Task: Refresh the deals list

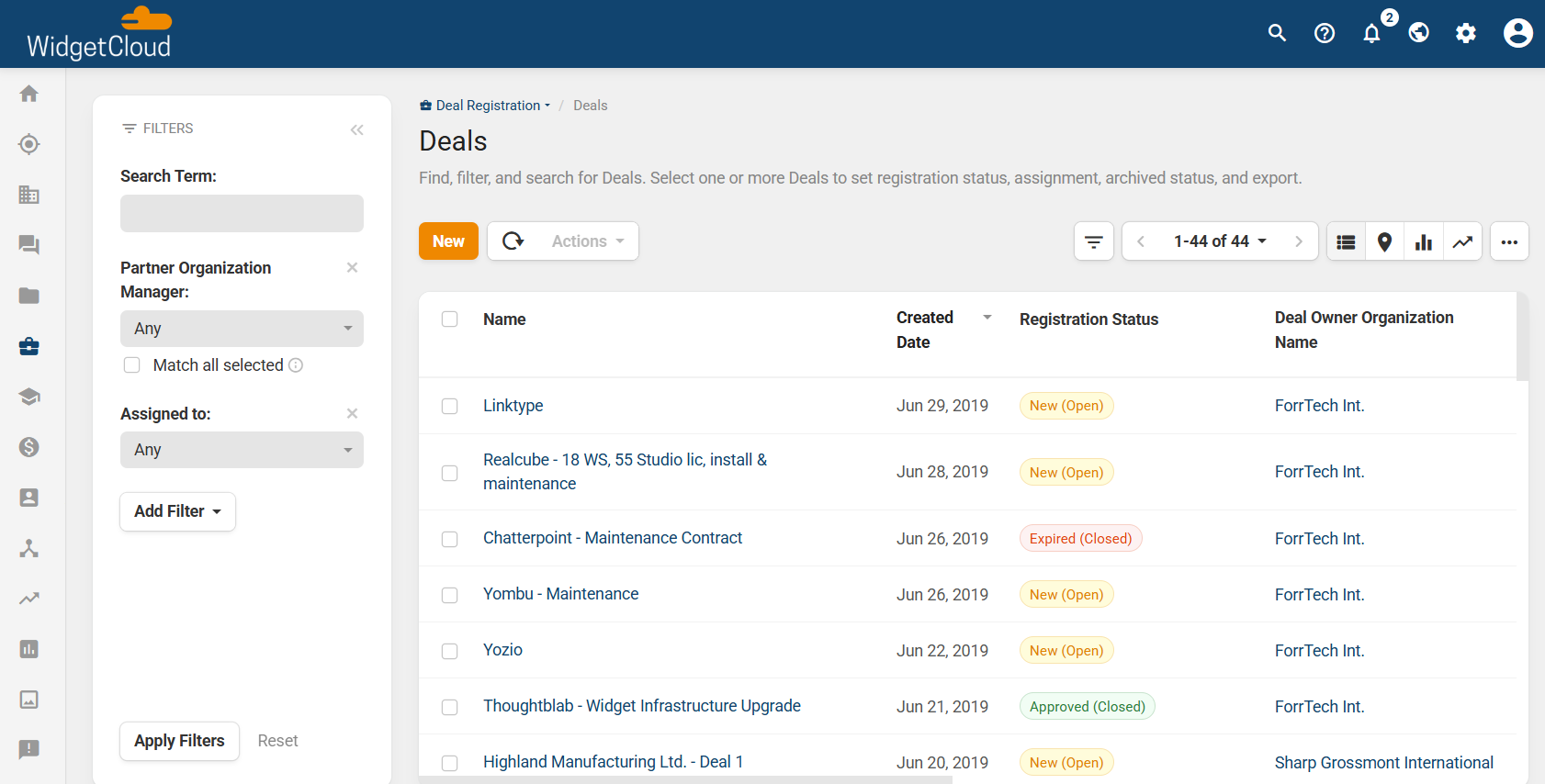Action: tap(513, 241)
